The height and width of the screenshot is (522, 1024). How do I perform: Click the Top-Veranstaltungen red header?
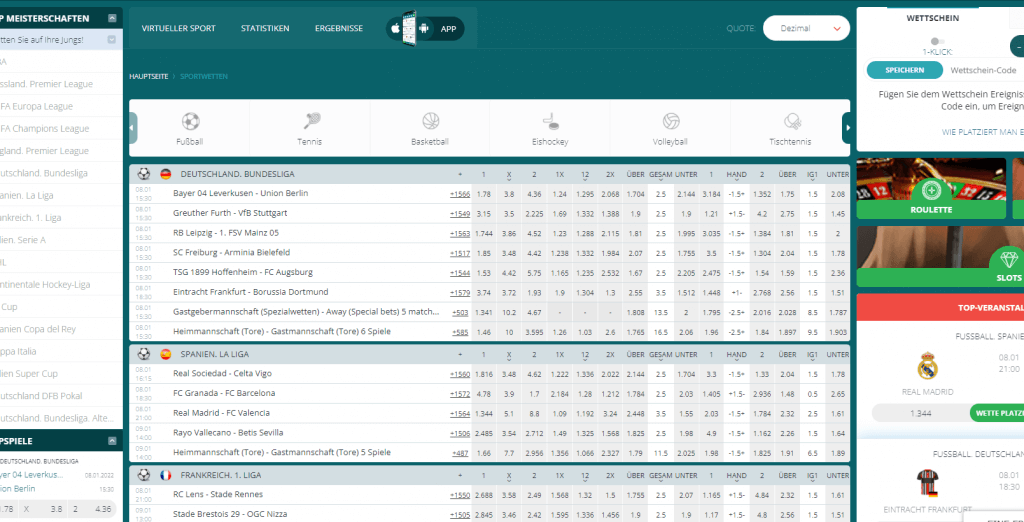tap(940, 307)
